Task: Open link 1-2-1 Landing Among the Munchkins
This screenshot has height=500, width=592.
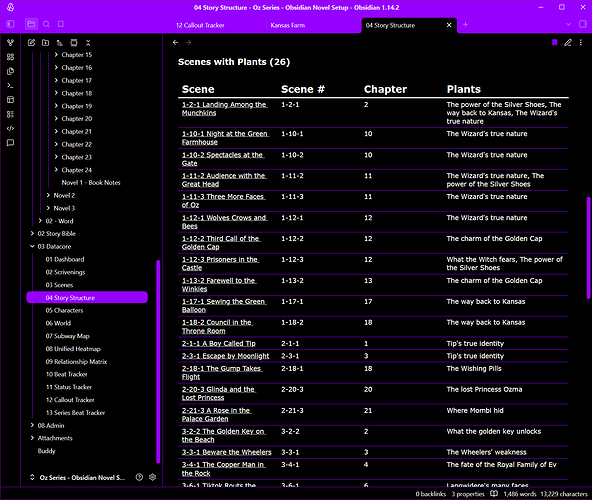Action: coord(224,109)
